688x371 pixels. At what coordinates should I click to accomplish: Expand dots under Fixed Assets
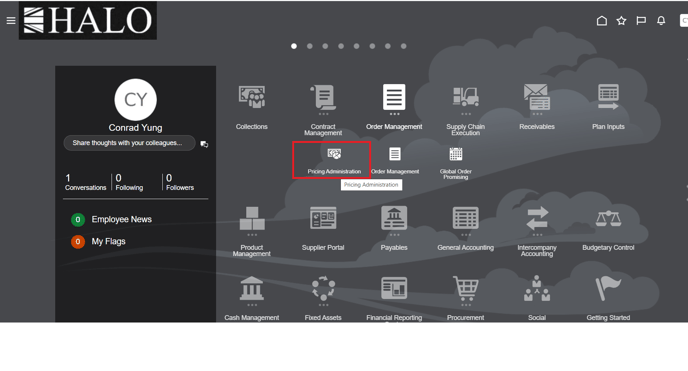tap(323, 305)
